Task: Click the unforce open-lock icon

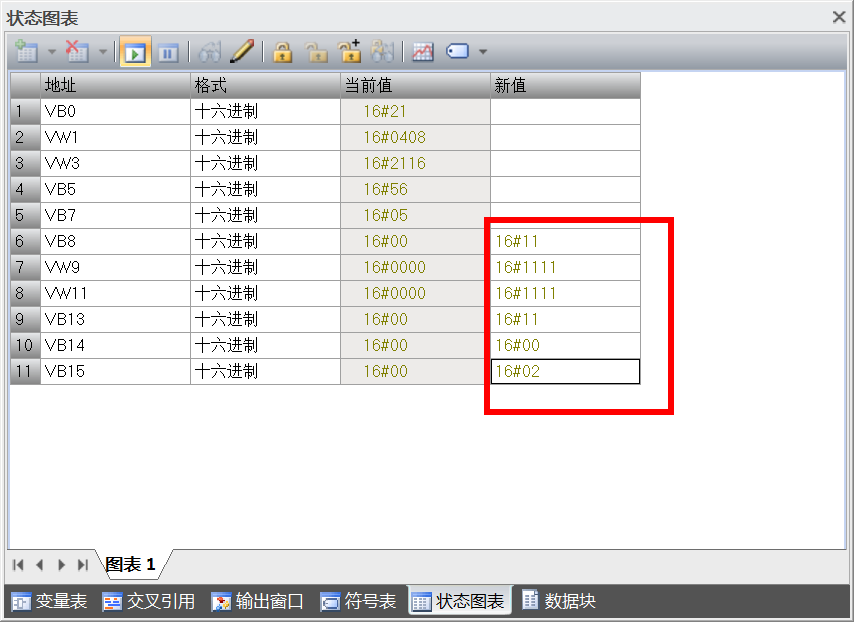Action: tap(316, 52)
